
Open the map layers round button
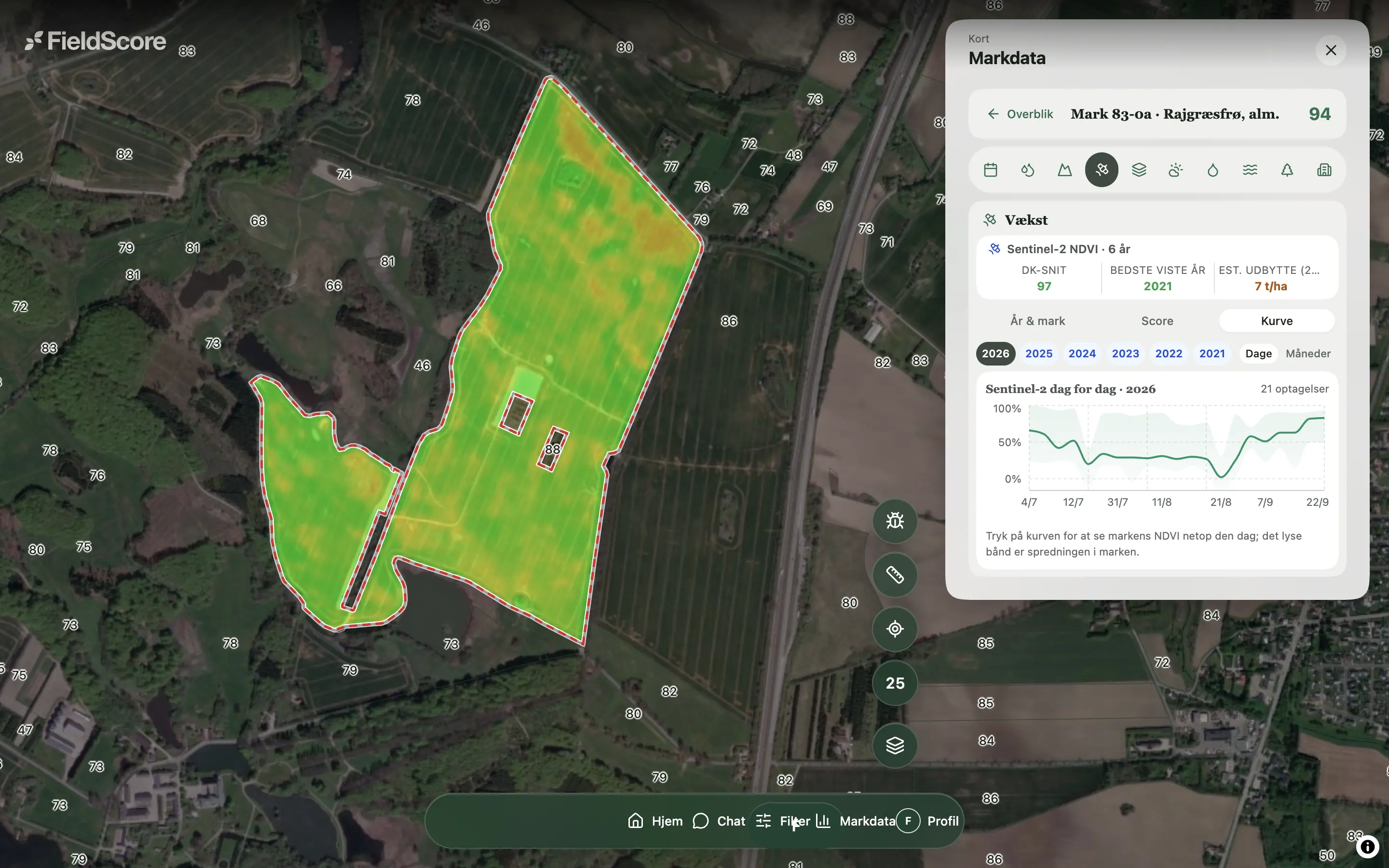(x=895, y=745)
